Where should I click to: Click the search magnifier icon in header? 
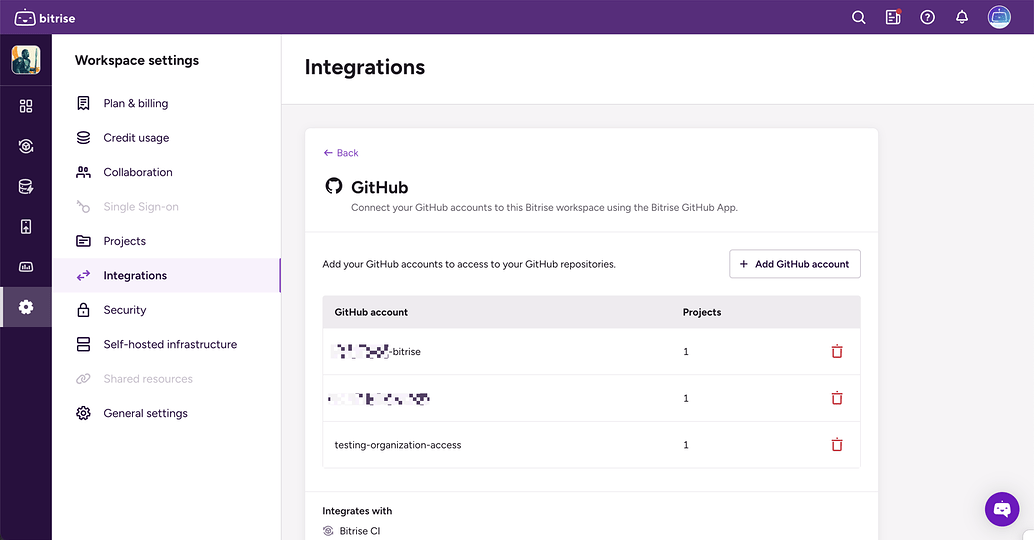pyautogui.click(x=858, y=17)
